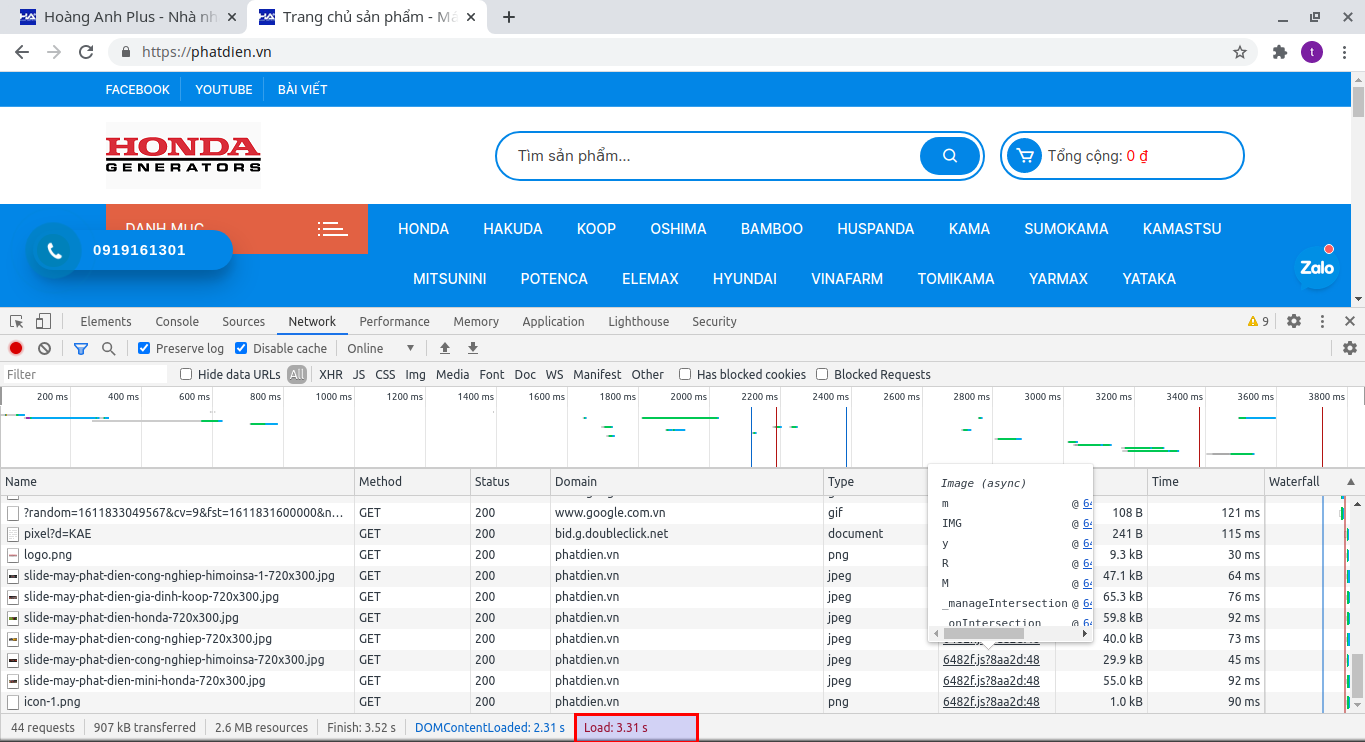This screenshot has width=1365, height=742.
Task: Select the All filter type
Action: (297, 374)
